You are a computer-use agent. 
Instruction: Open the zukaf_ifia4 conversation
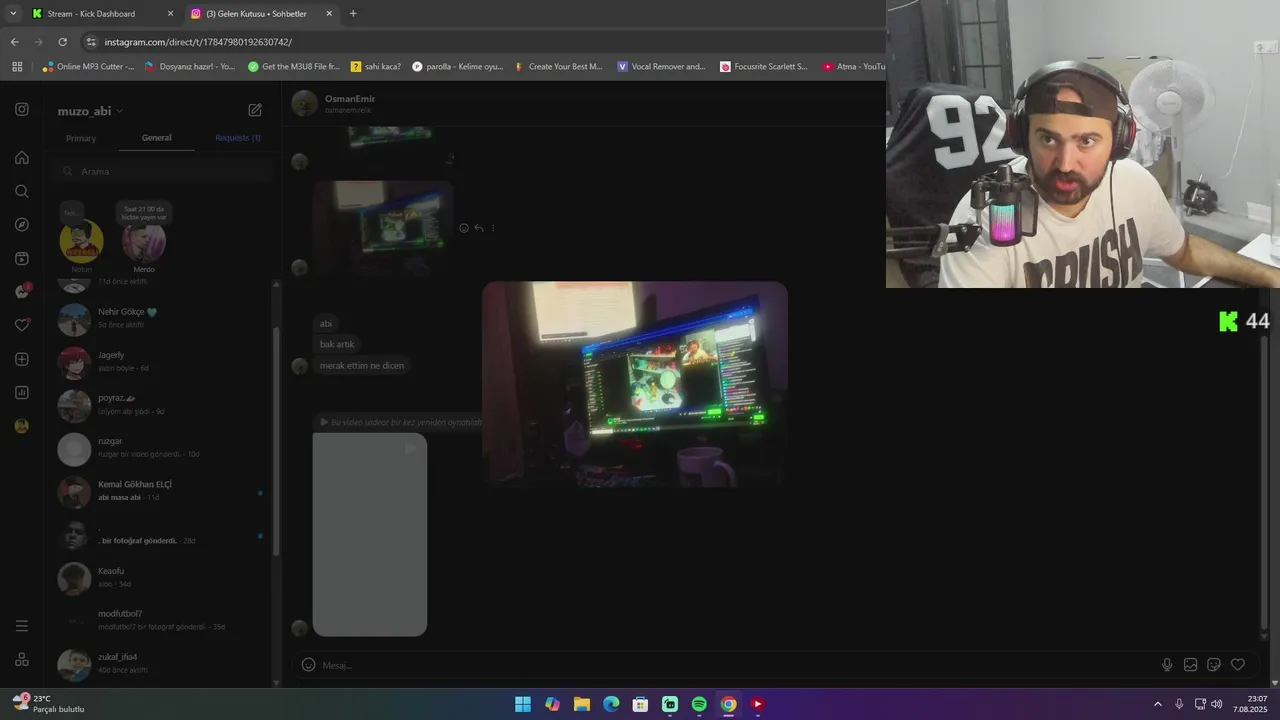(x=158, y=663)
